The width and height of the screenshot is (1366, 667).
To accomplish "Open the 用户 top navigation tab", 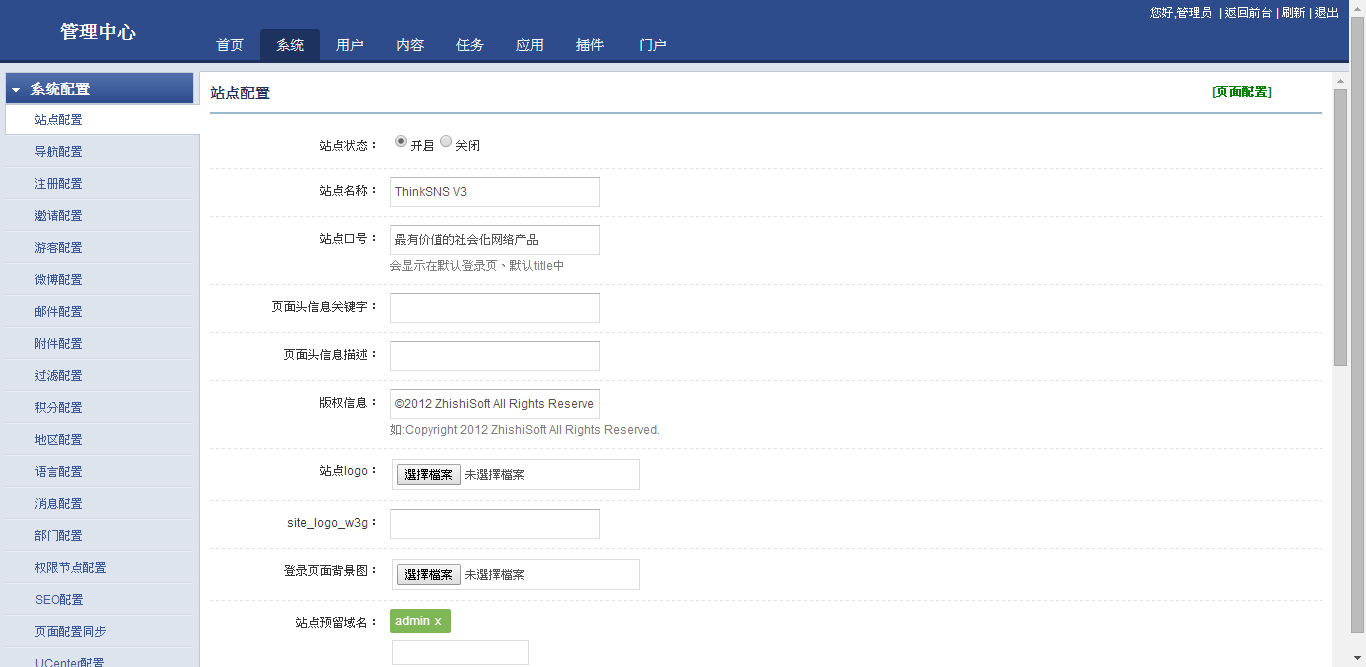I will point(350,45).
